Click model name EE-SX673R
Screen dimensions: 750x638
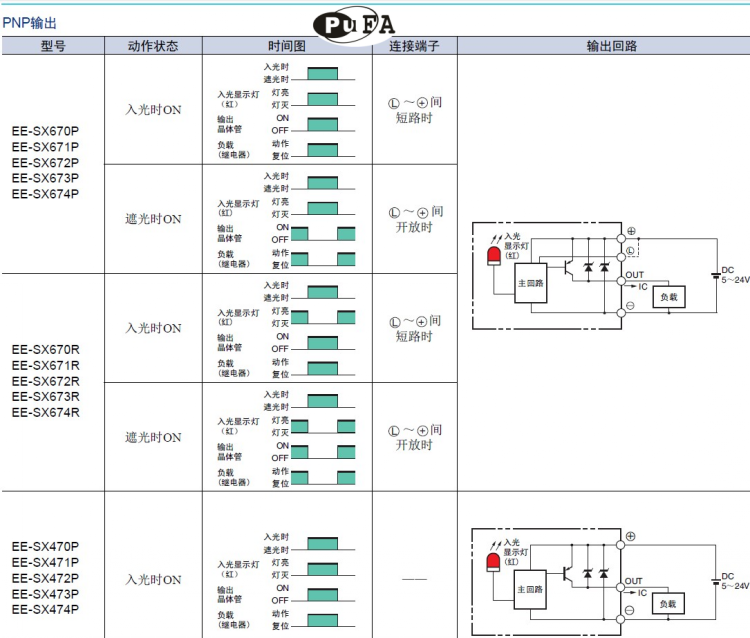point(45,396)
